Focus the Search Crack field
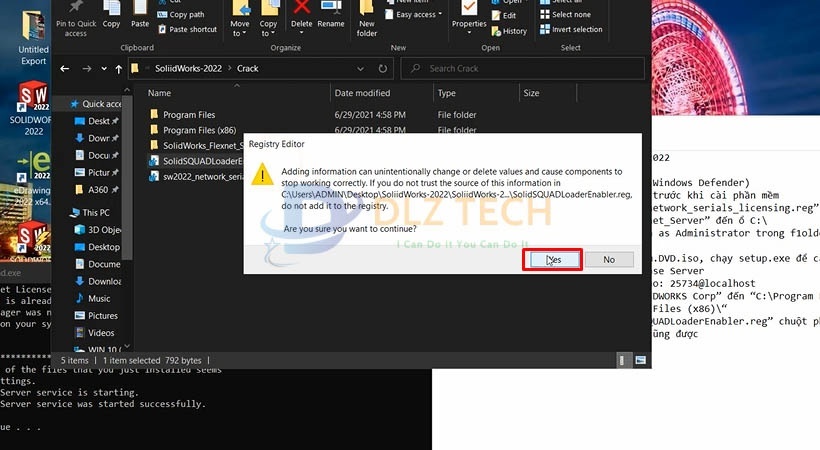Screen dimensions: 820x450 pyautogui.click(x=523, y=69)
